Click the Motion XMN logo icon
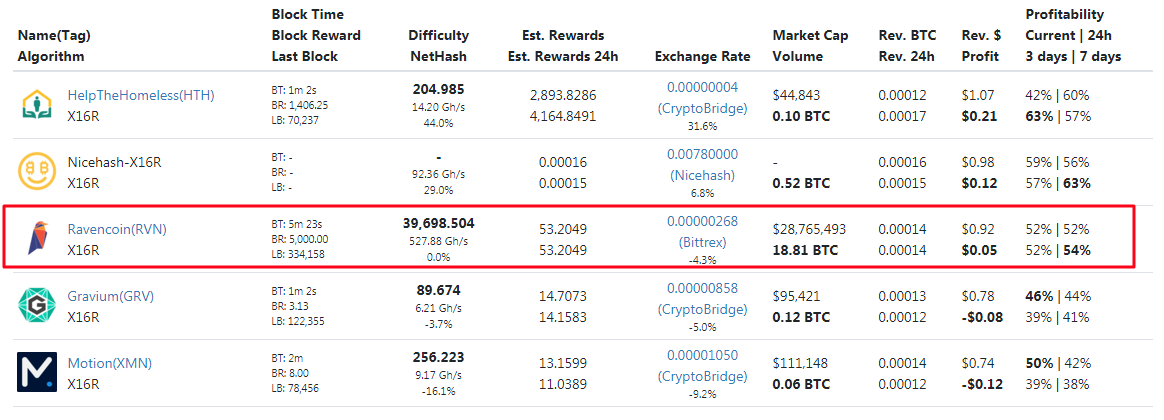 tap(37, 372)
